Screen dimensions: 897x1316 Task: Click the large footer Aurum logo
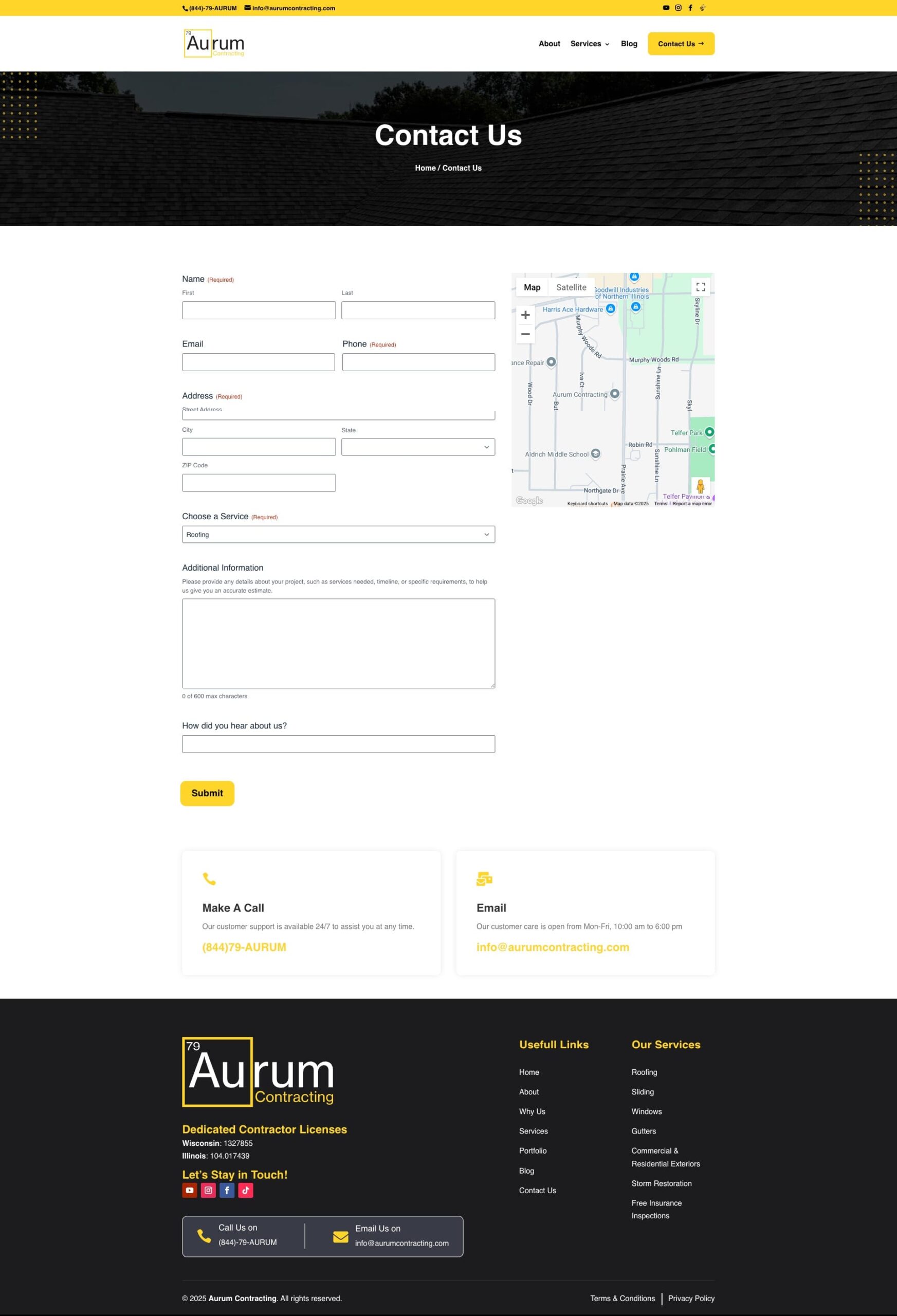[x=258, y=1072]
